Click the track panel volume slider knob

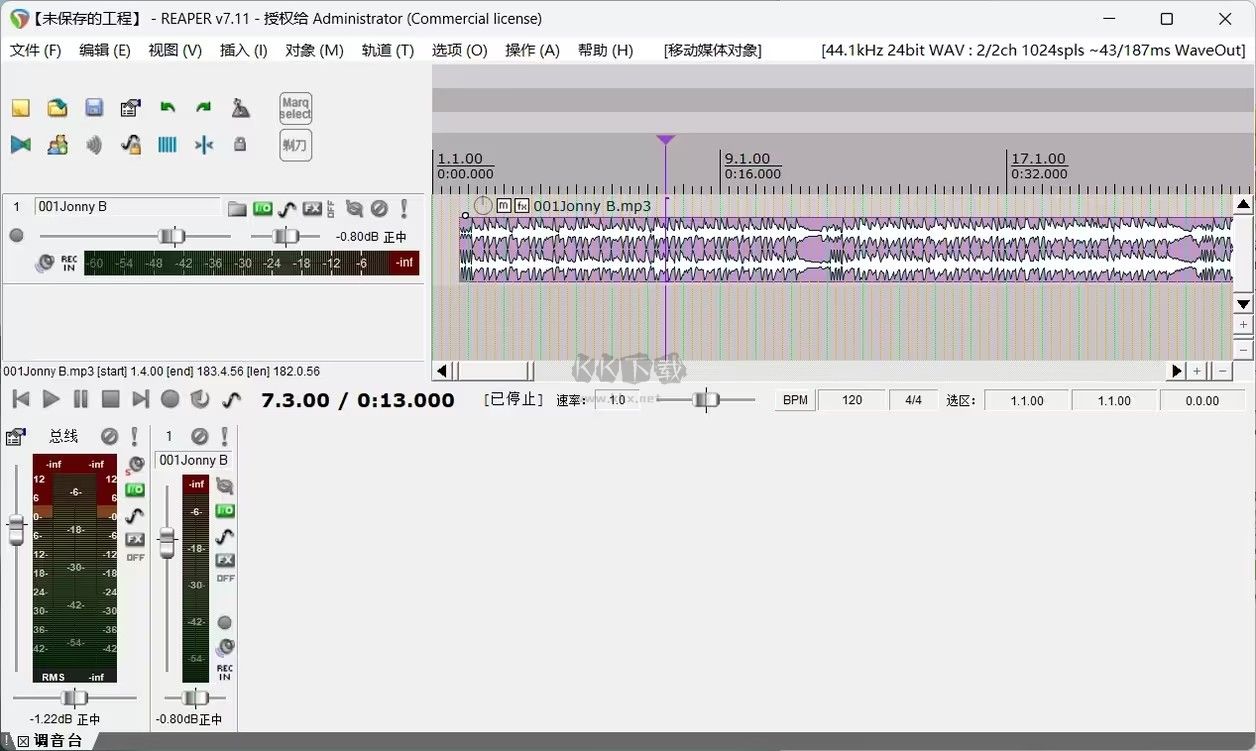click(x=172, y=236)
